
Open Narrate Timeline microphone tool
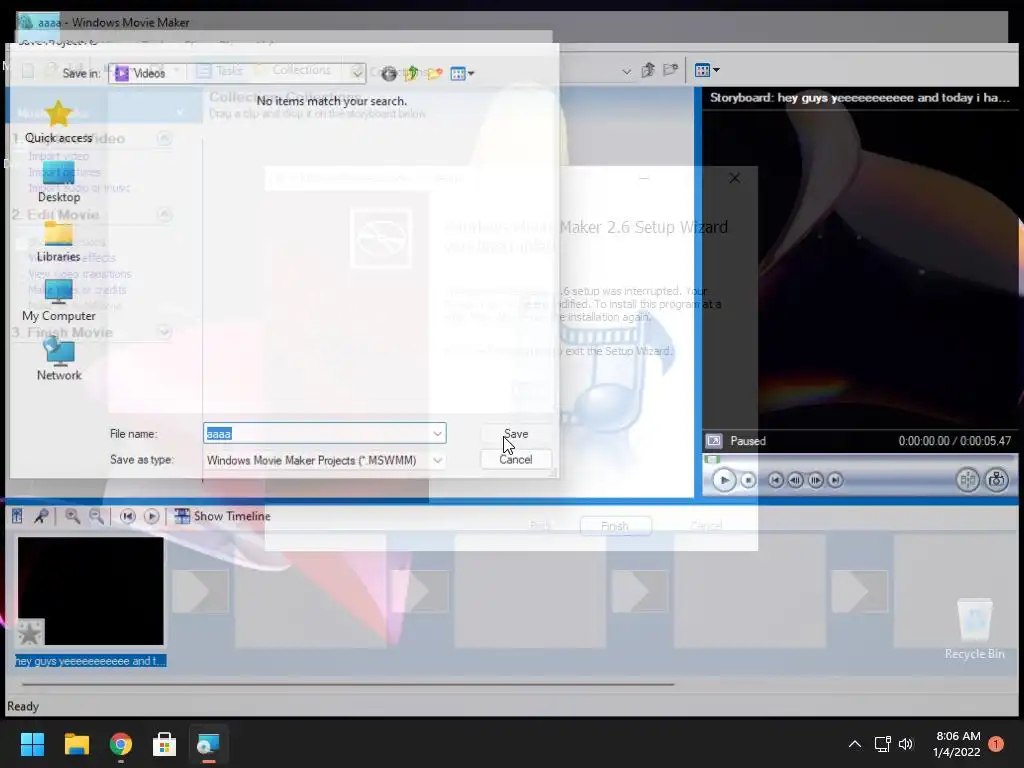point(41,516)
